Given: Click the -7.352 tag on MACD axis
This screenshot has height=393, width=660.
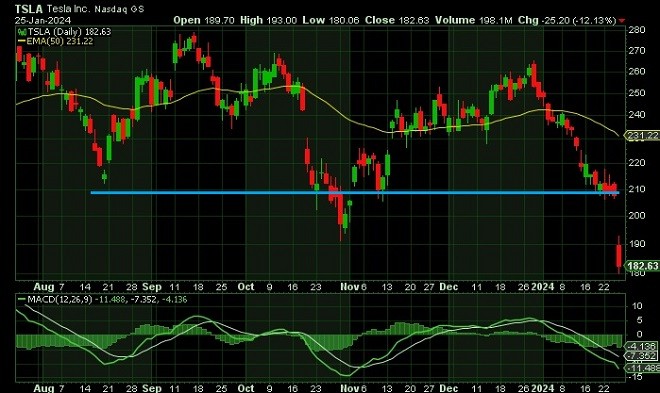Looking at the screenshot, I should [x=642, y=356].
